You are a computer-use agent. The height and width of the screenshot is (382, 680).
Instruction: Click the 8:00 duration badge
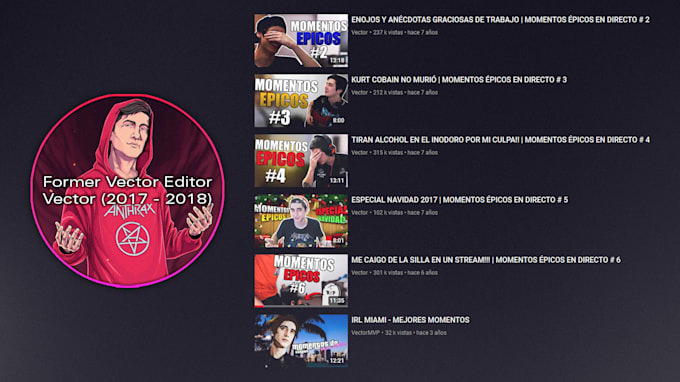tap(338, 121)
